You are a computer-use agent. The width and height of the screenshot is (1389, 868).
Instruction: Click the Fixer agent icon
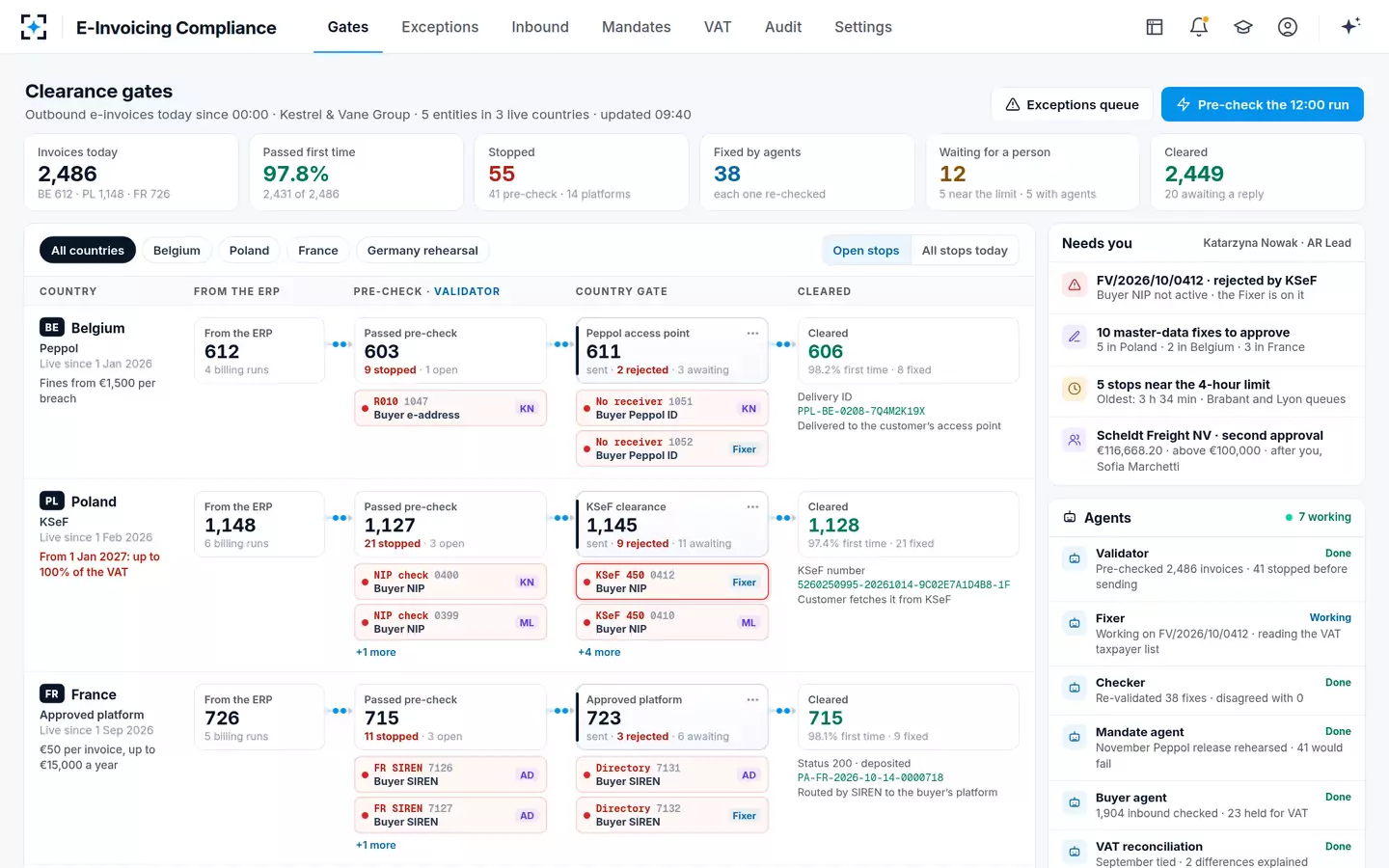click(x=1074, y=623)
